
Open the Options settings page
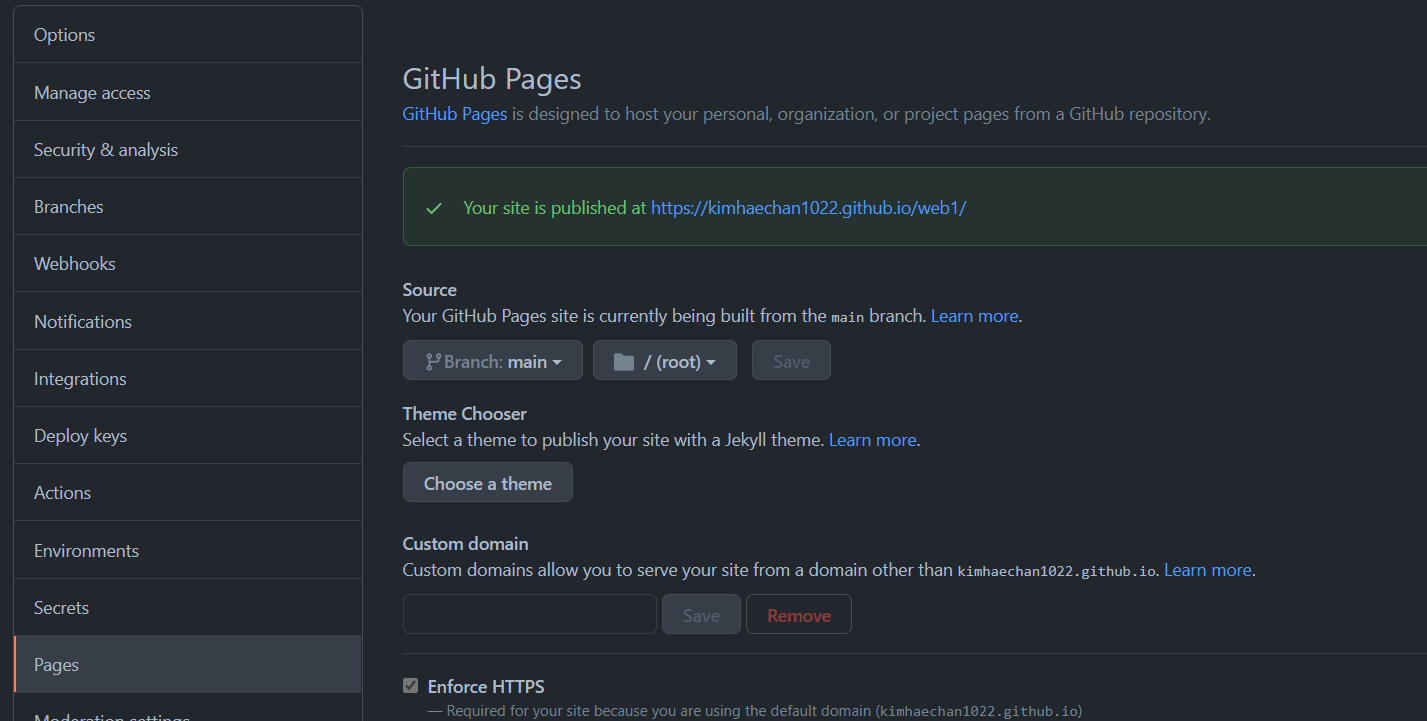coord(187,35)
